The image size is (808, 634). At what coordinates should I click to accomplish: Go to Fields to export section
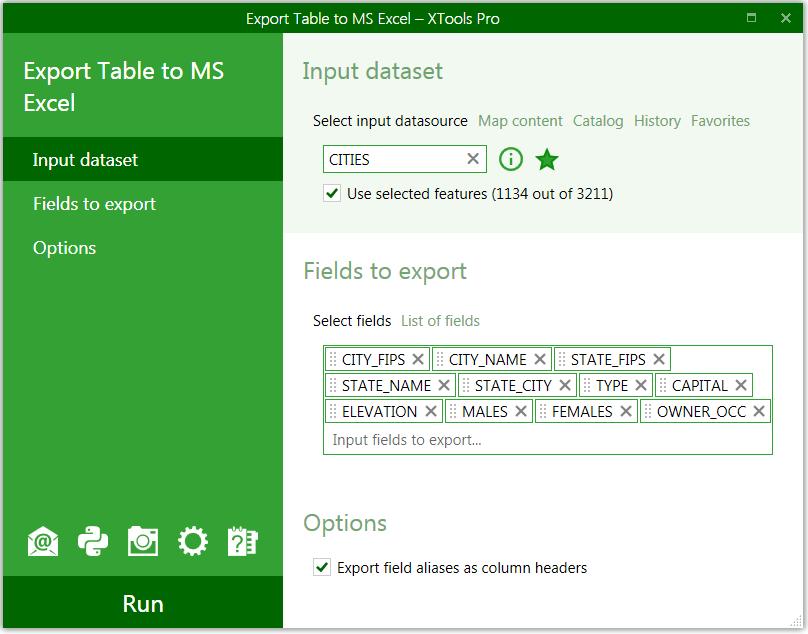pos(143,204)
